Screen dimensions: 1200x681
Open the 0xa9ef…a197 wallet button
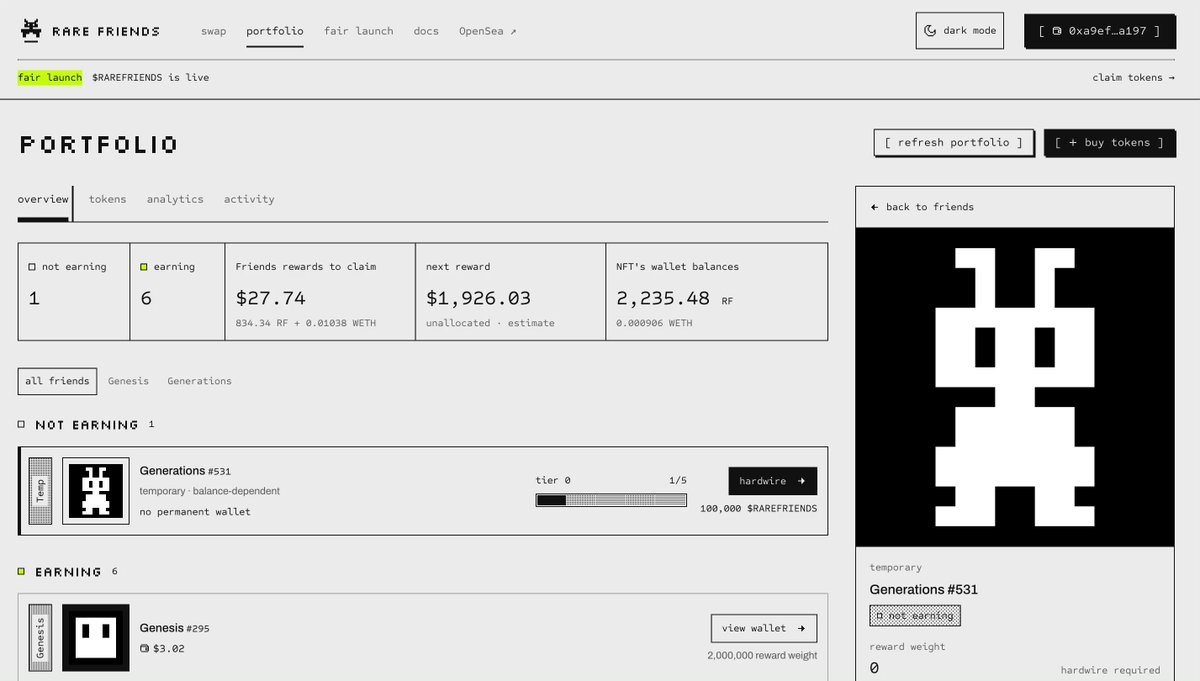click(1099, 31)
